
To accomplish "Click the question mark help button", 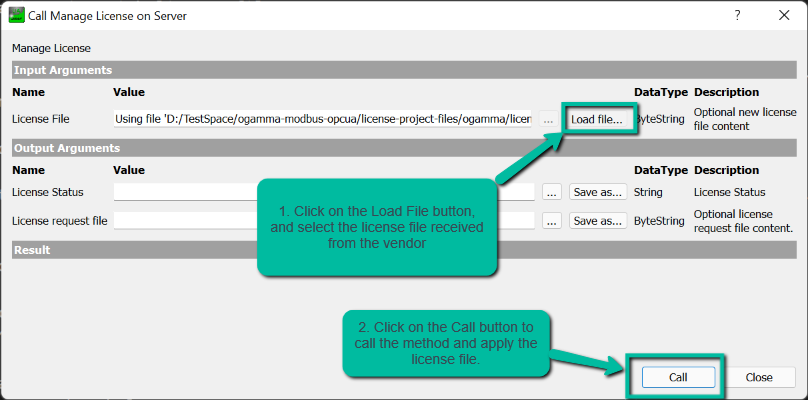I will coord(737,17).
